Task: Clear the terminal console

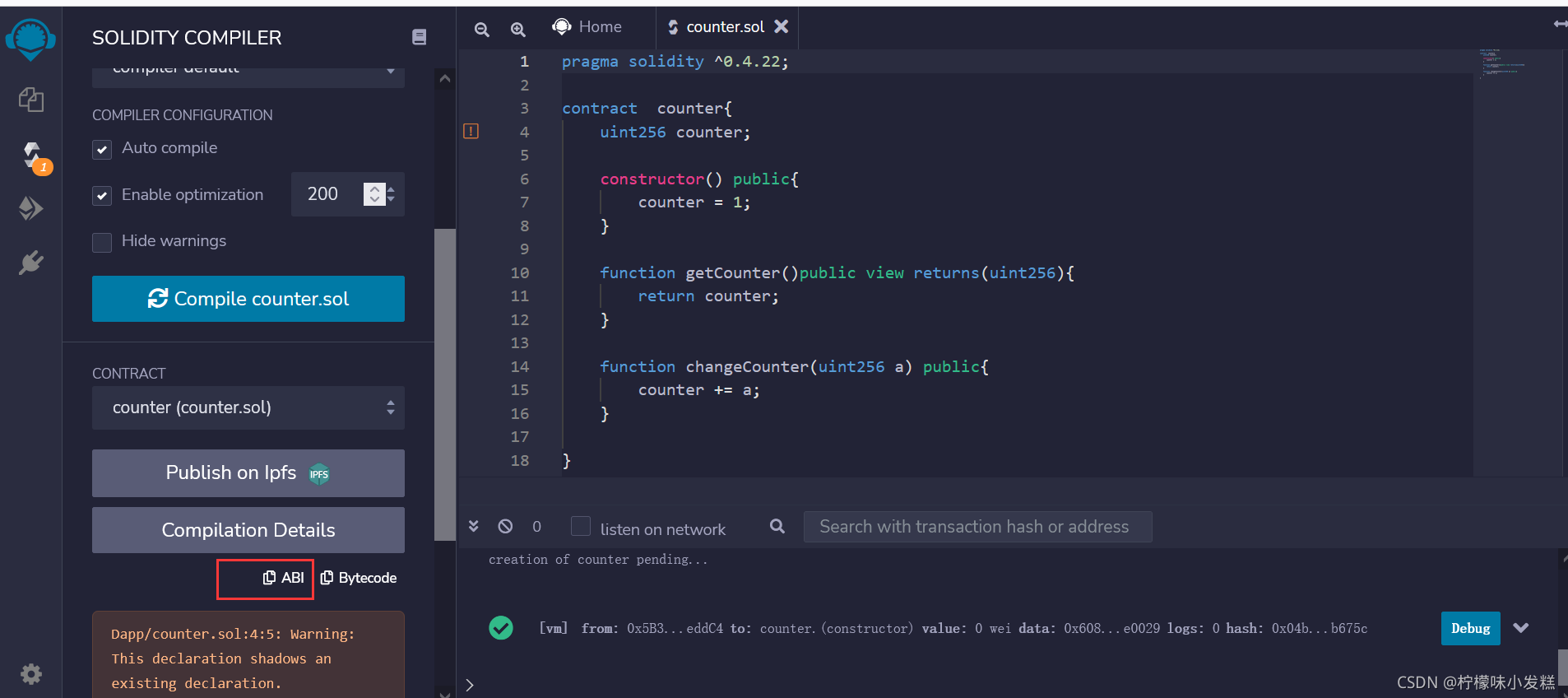Action: pos(505,526)
